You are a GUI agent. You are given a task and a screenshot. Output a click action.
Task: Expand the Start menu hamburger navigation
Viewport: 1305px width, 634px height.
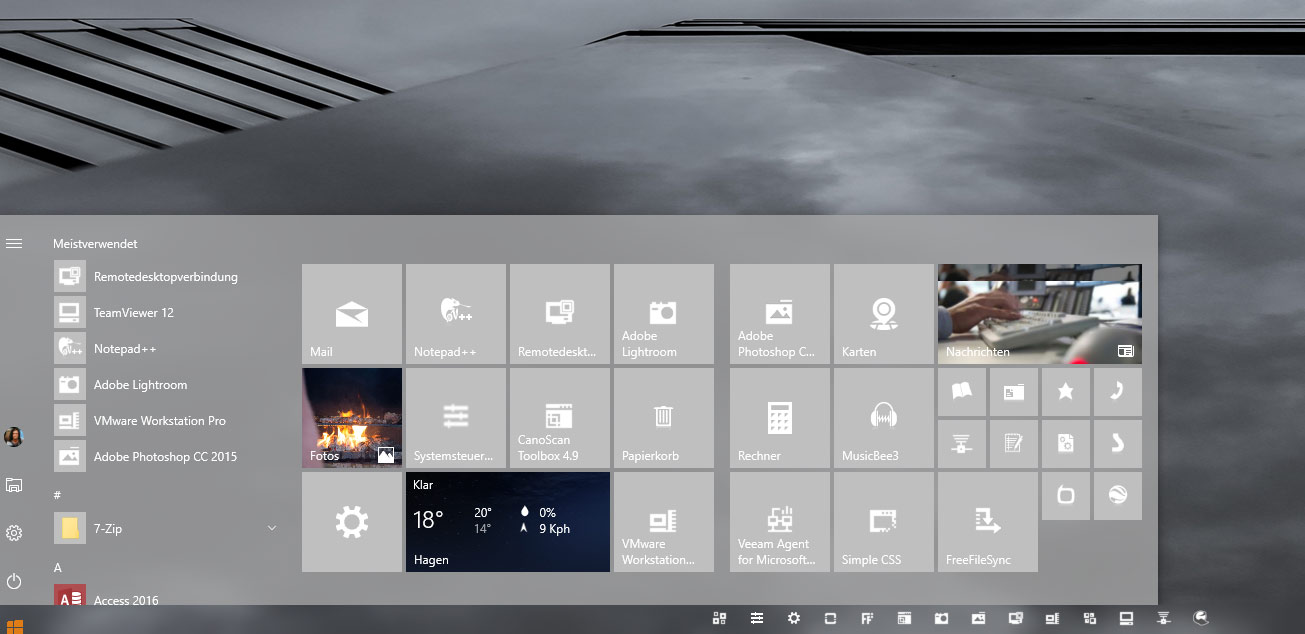(14, 243)
